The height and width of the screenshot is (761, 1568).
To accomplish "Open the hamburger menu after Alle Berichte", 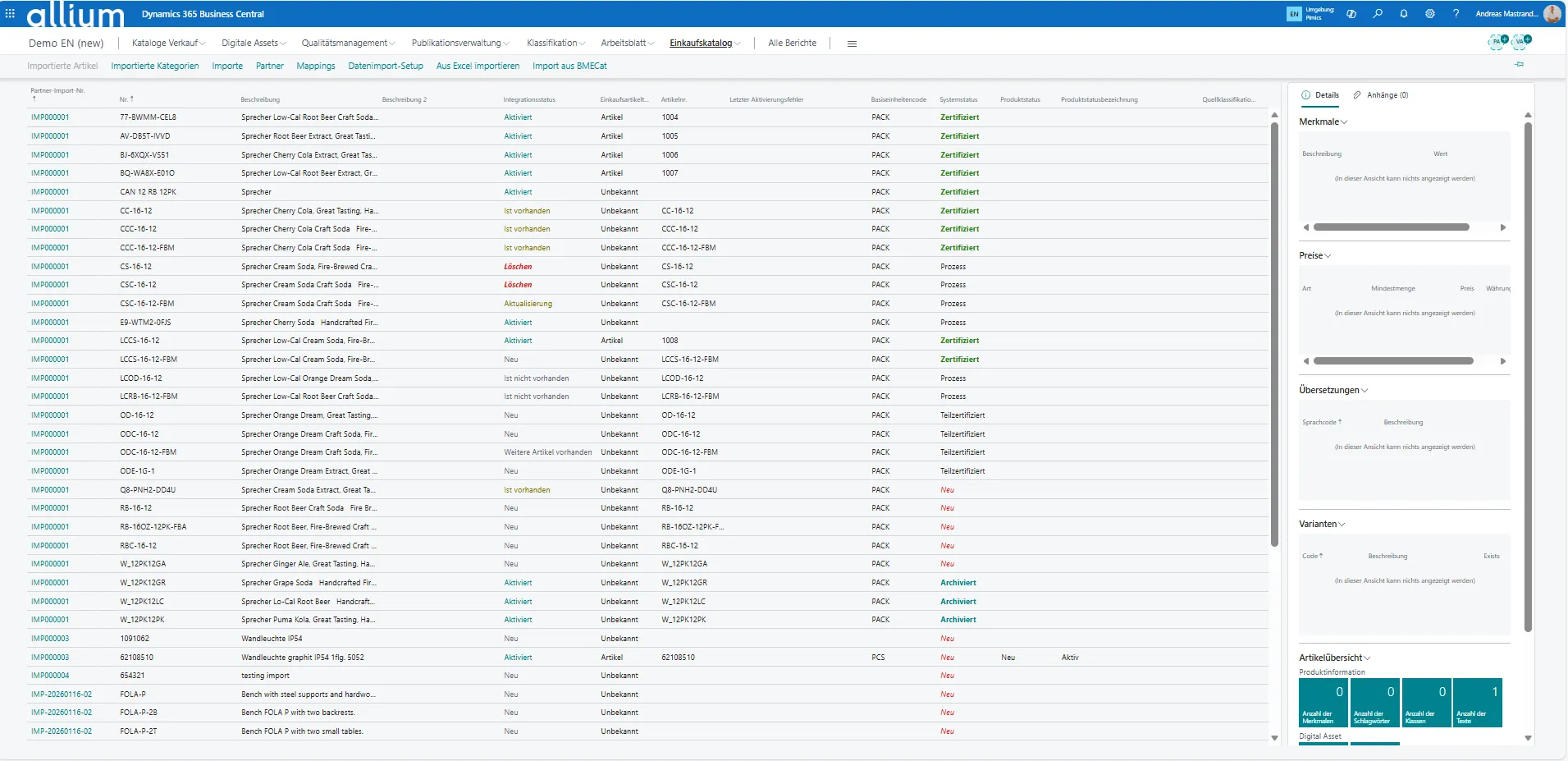I will [852, 44].
